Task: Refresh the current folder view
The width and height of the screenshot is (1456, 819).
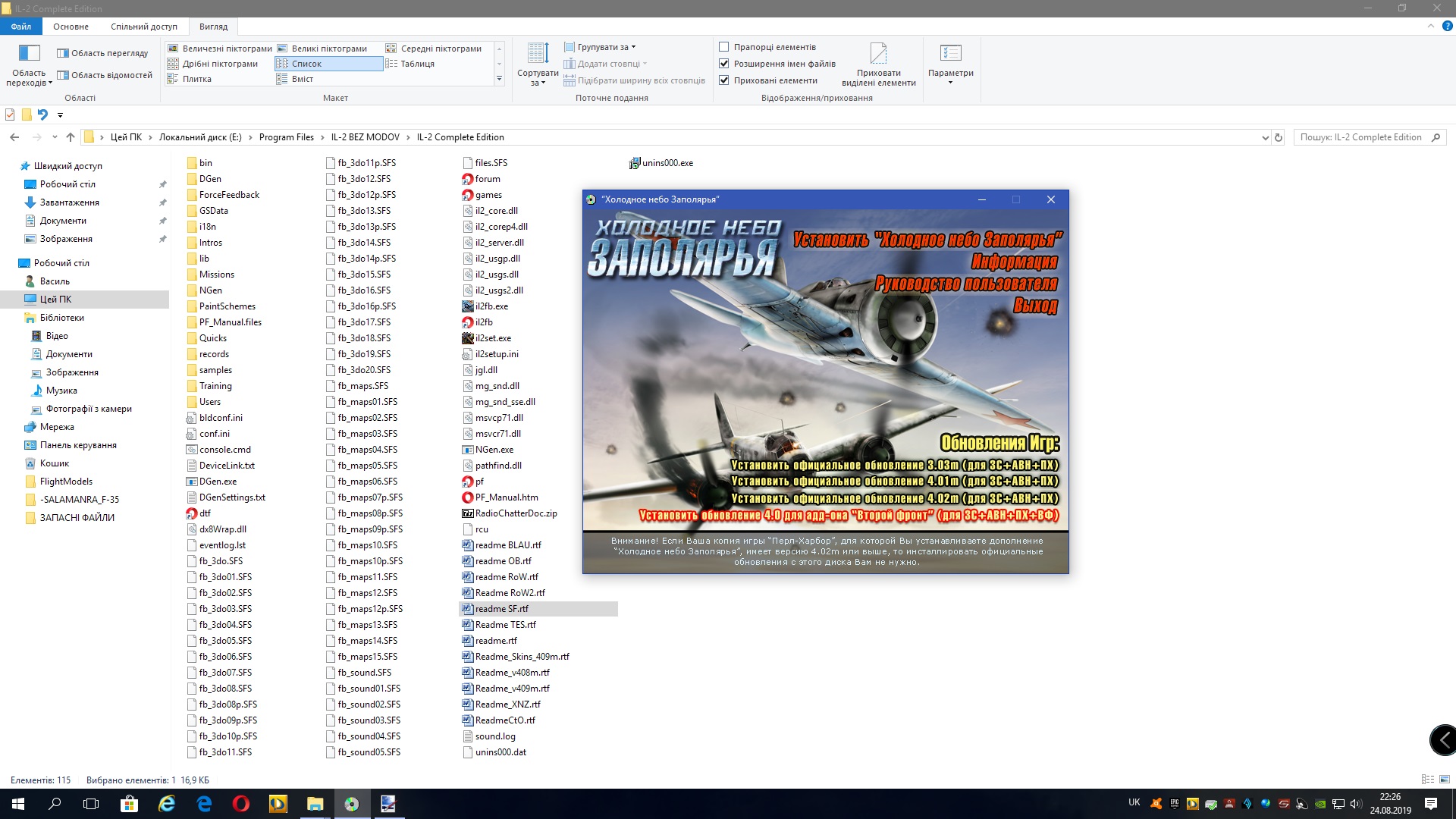Action: coord(1279,137)
